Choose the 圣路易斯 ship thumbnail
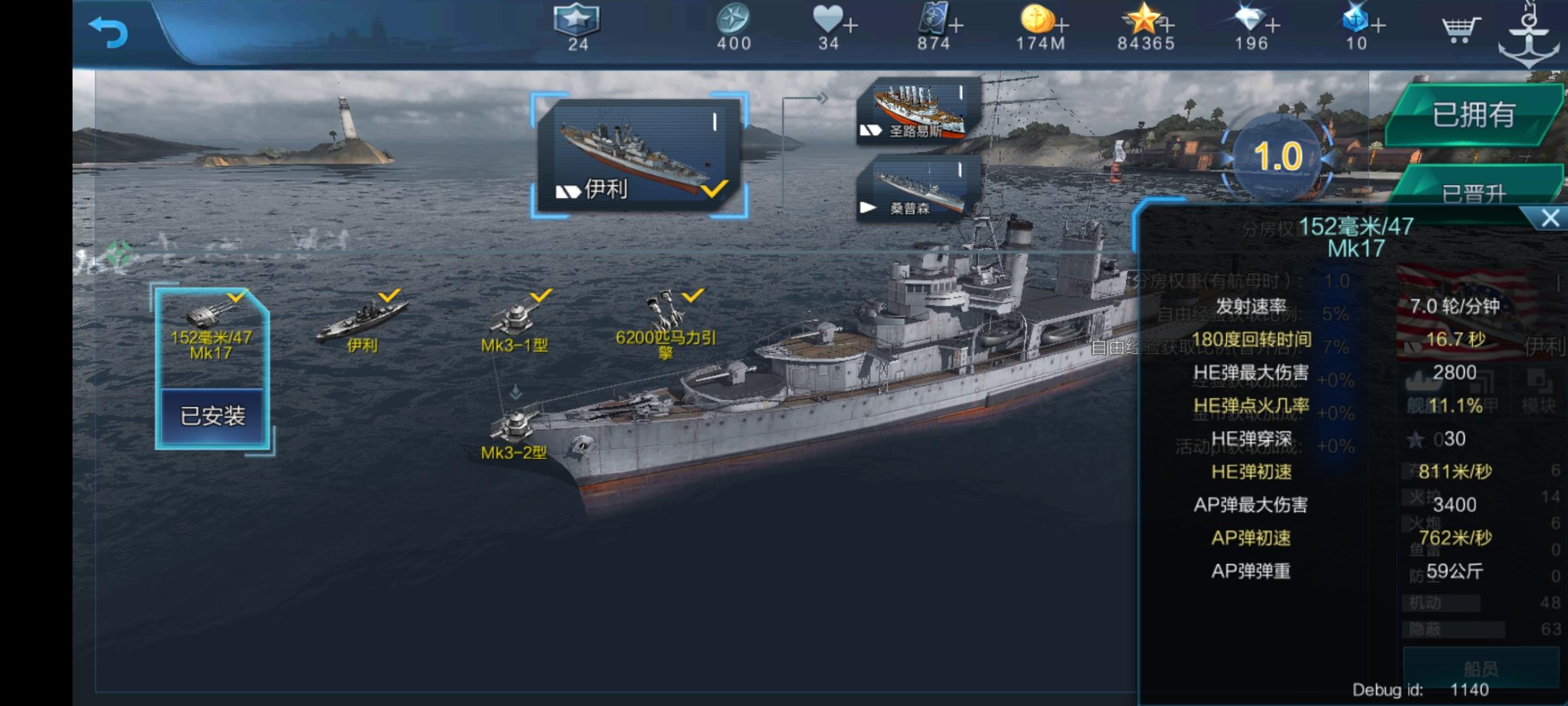The width and height of the screenshot is (1568, 706). (919, 110)
